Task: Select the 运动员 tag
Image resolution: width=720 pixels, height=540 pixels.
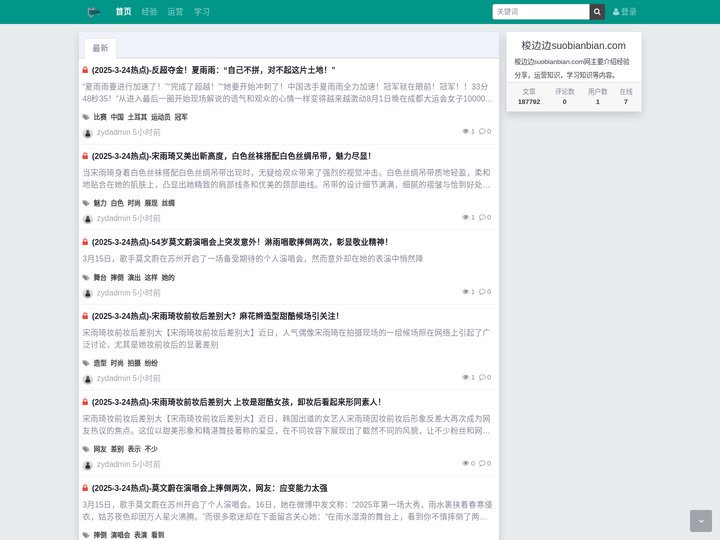Action: tap(161, 117)
